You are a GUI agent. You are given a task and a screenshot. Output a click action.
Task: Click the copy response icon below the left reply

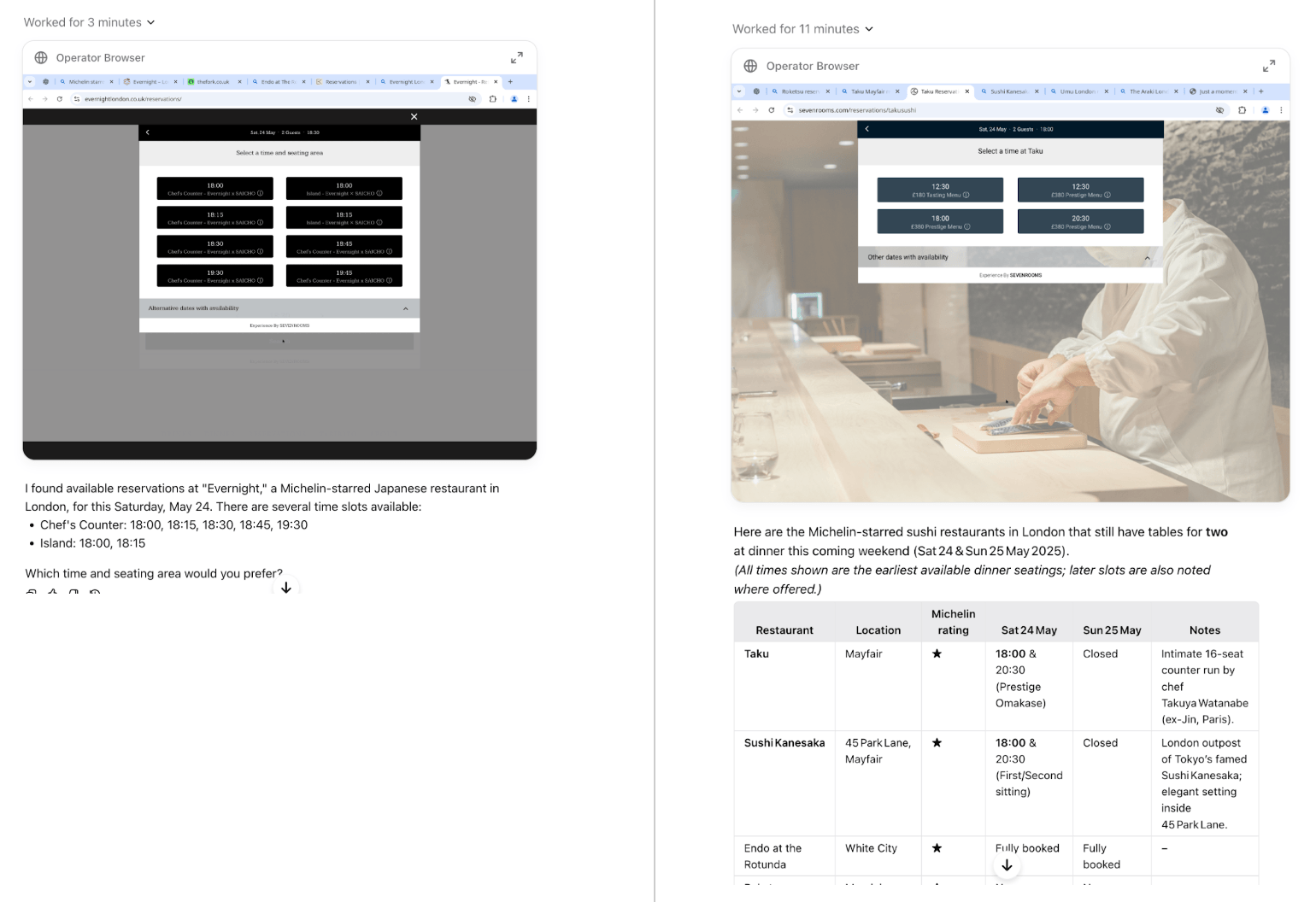click(x=32, y=594)
